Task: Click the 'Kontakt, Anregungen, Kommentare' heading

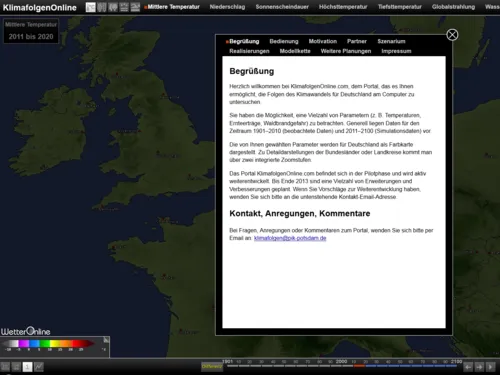Action: click(300, 213)
